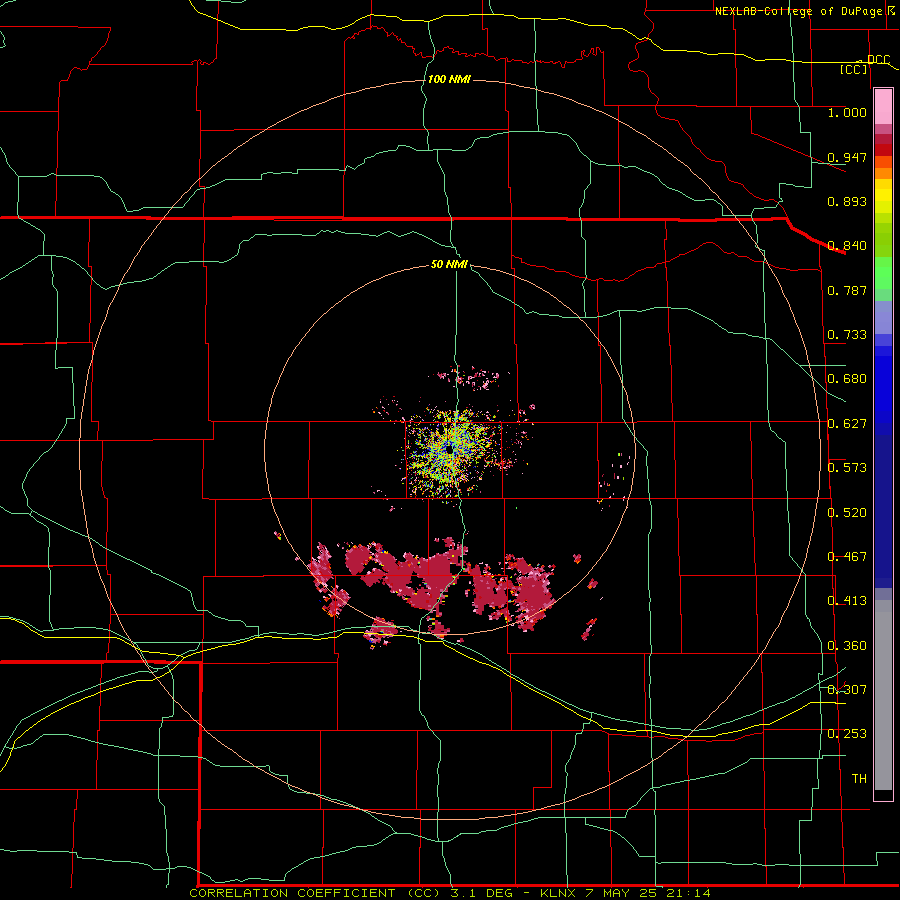Click the 0.680 legend value
The image size is (900, 900).
tap(847, 379)
